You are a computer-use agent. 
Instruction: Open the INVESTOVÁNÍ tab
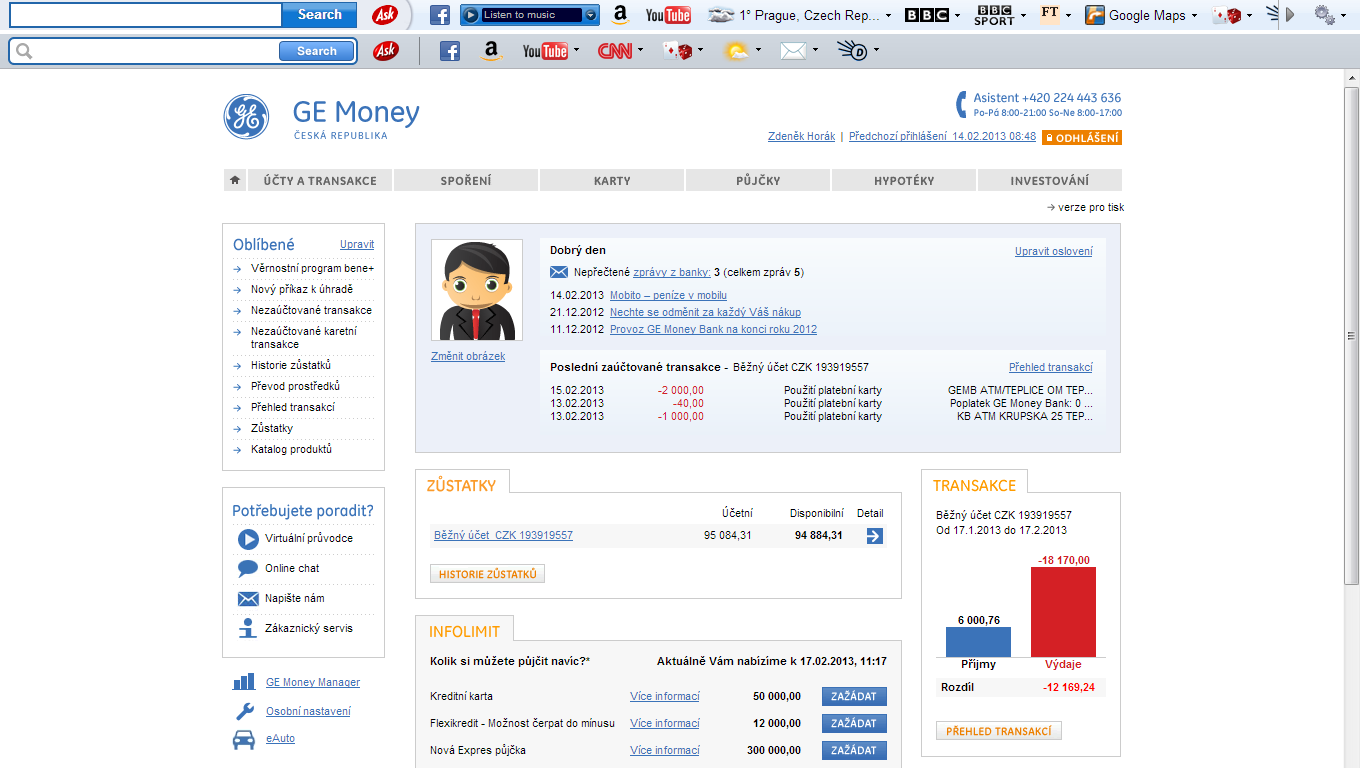pyautogui.click(x=1050, y=180)
